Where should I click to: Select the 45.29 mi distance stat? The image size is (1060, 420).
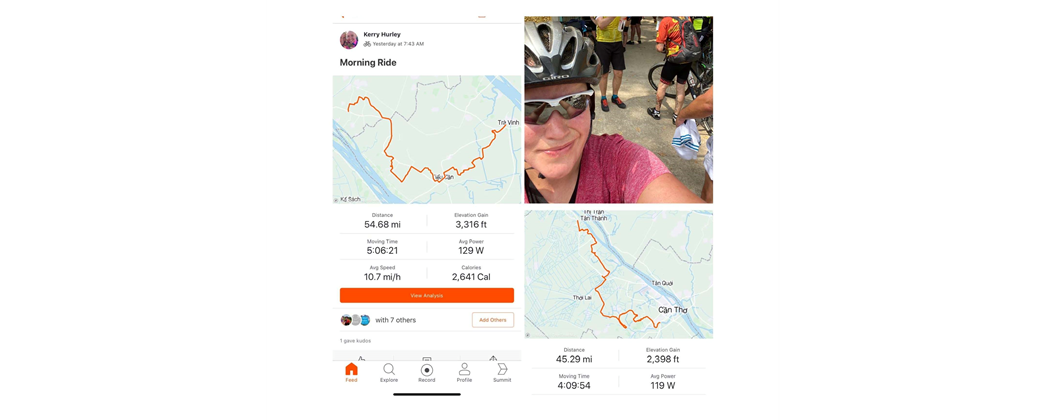click(574, 355)
